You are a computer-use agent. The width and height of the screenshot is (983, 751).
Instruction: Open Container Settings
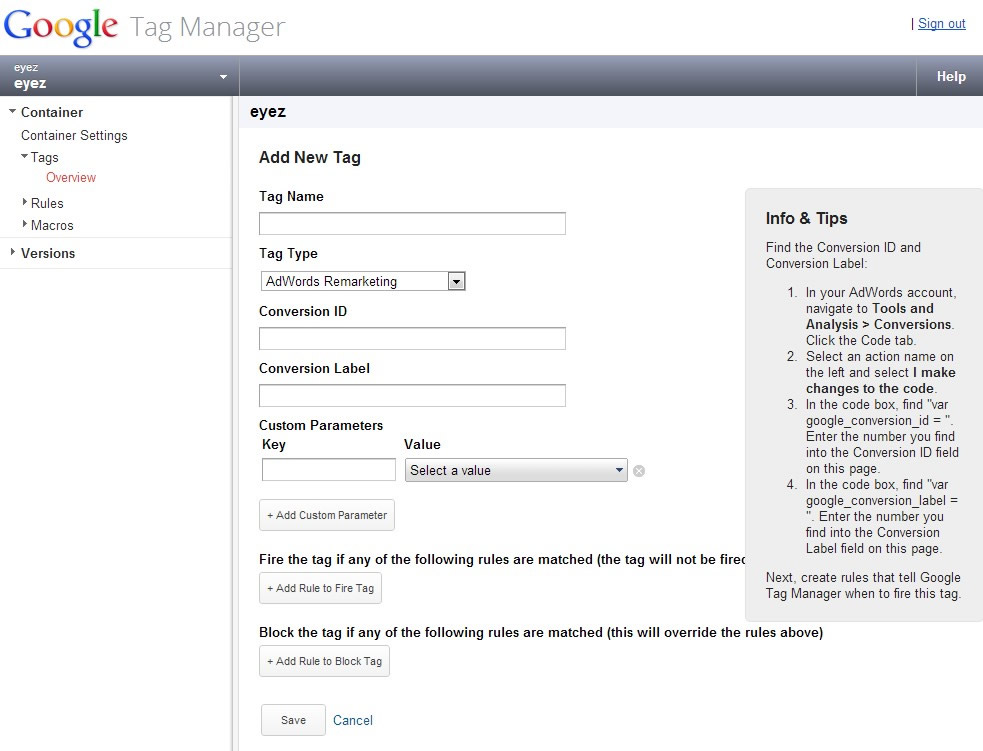(74, 135)
